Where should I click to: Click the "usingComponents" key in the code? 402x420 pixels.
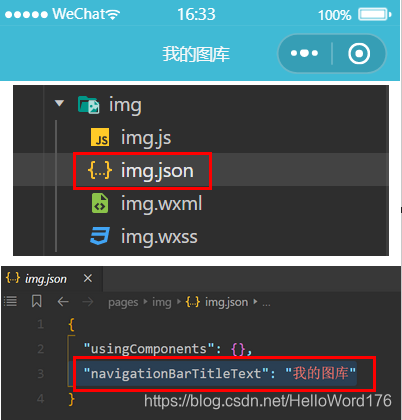coord(149,349)
